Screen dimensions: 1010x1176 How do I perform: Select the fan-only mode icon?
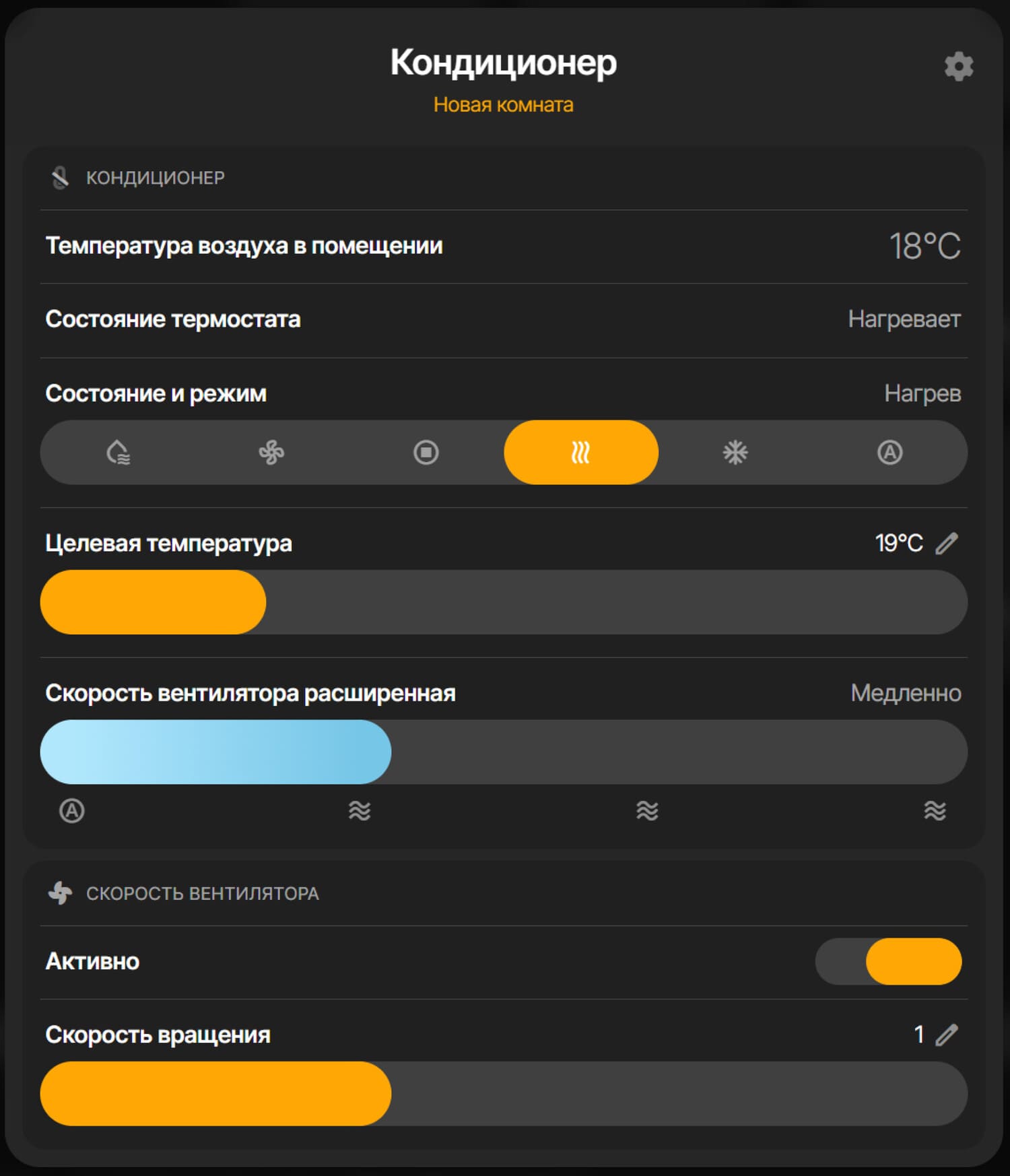tap(273, 453)
